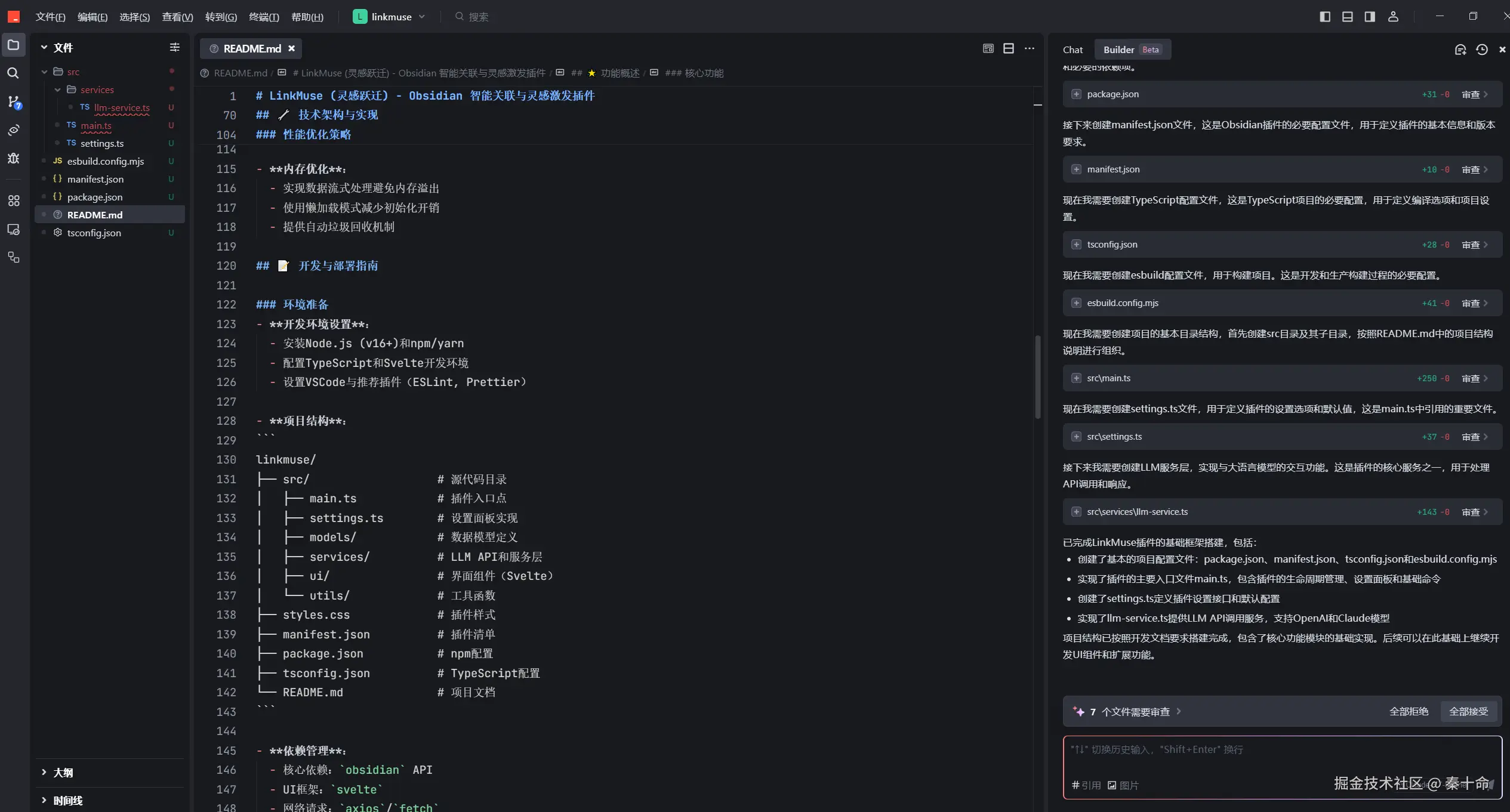Toggle the right sidebar layout button
1510x812 pixels.
coord(1370,17)
